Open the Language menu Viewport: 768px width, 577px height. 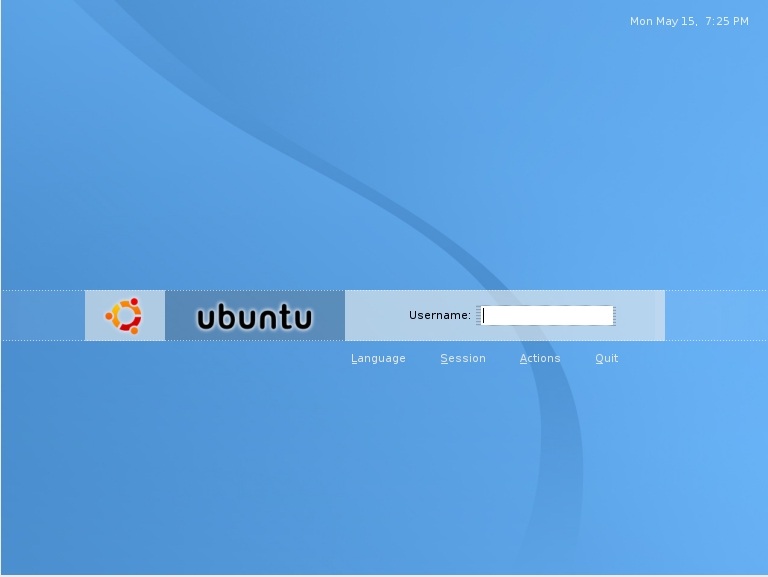[378, 359]
